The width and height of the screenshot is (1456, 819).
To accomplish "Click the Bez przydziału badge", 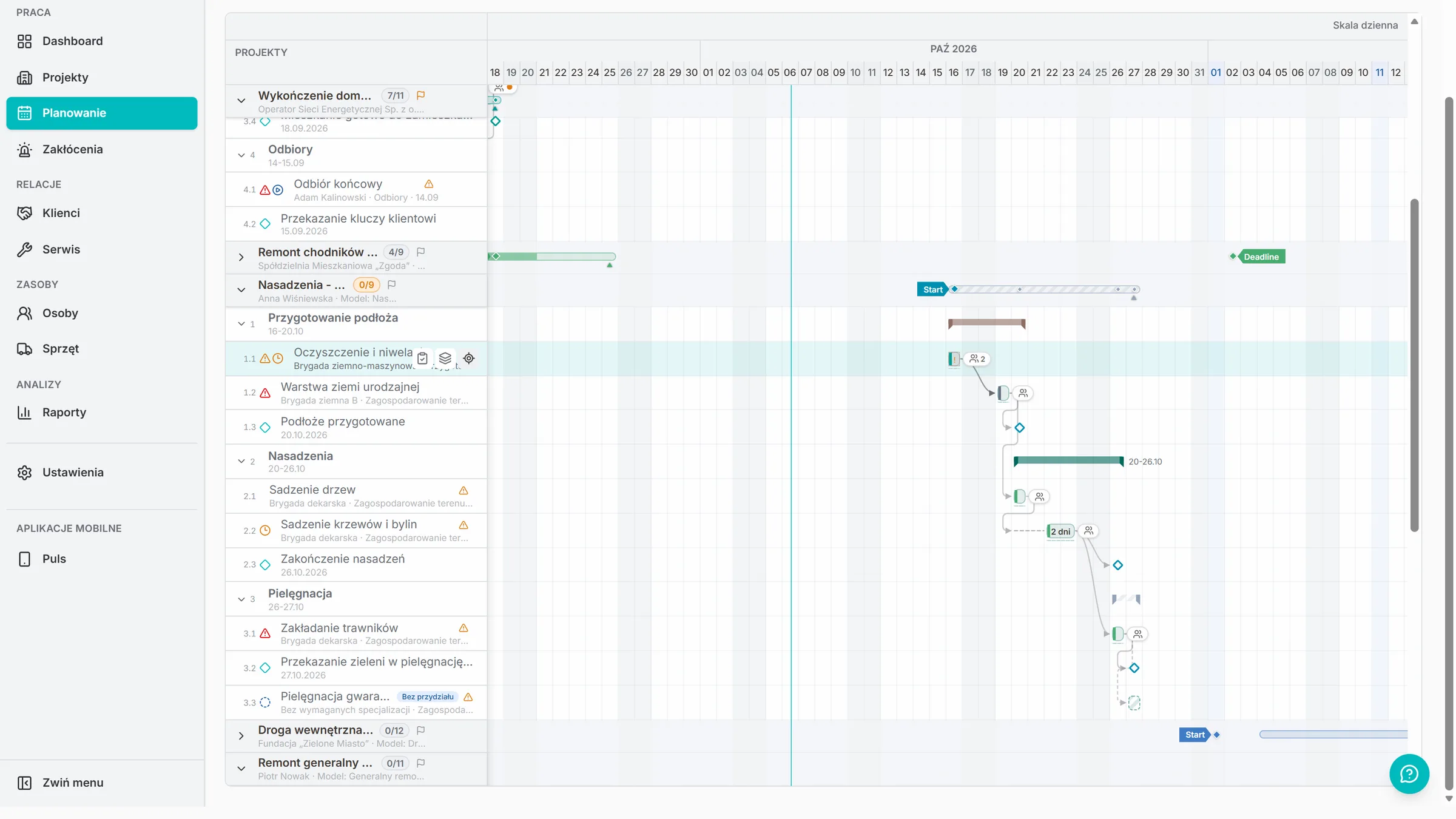I will click(428, 697).
